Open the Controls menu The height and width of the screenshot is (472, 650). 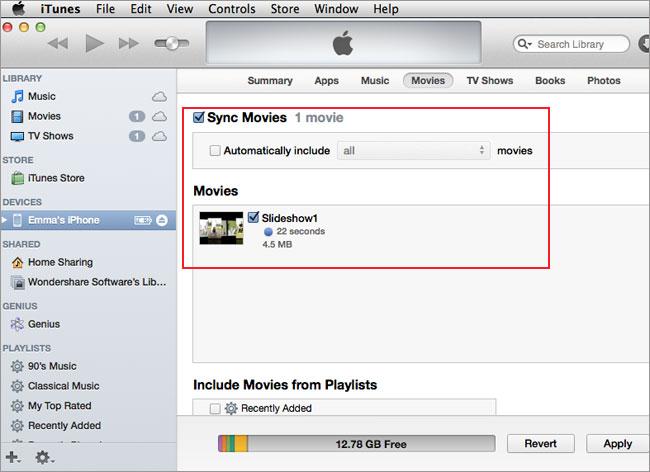click(x=232, y=9)
